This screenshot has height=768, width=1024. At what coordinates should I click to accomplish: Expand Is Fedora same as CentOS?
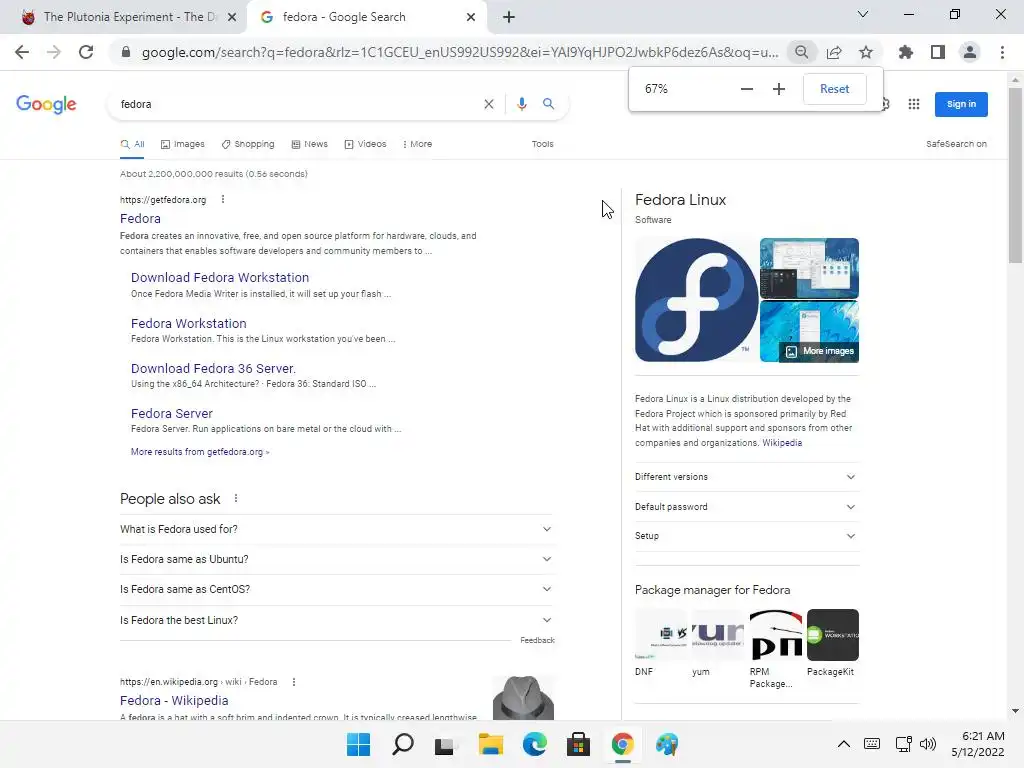click(x=336, y=589)
